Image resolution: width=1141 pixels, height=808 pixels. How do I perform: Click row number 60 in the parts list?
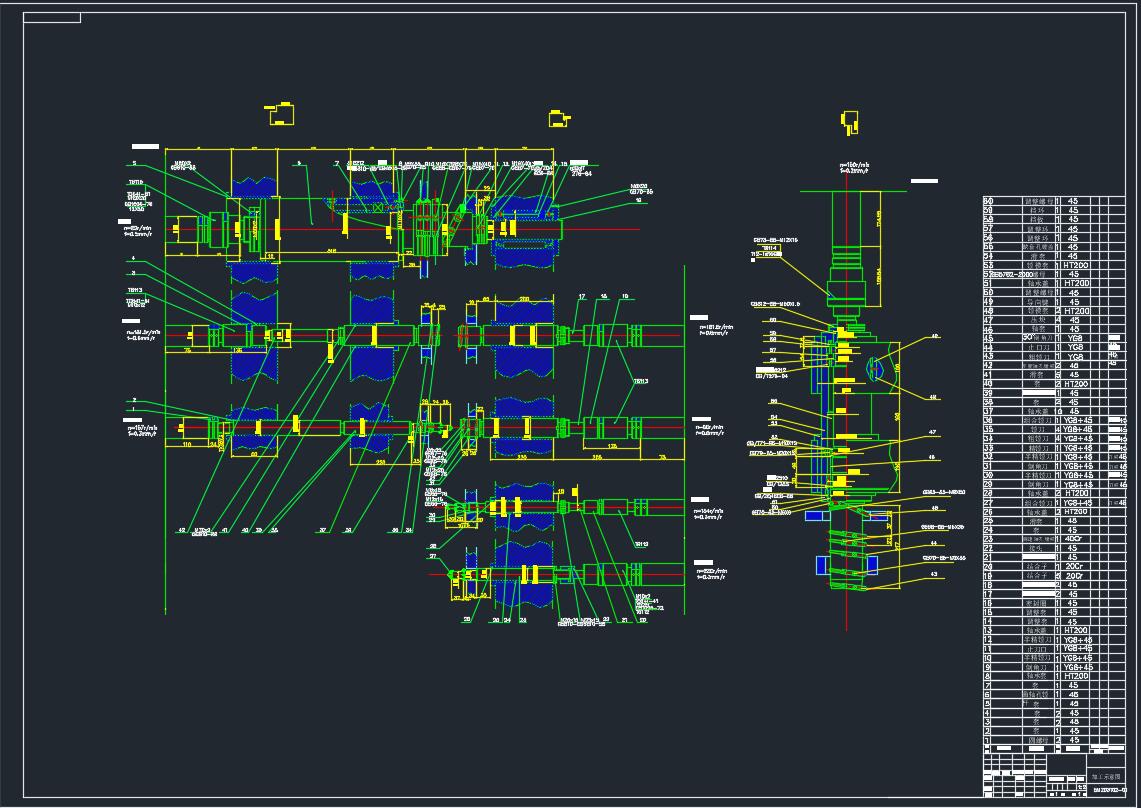(989, 201)
